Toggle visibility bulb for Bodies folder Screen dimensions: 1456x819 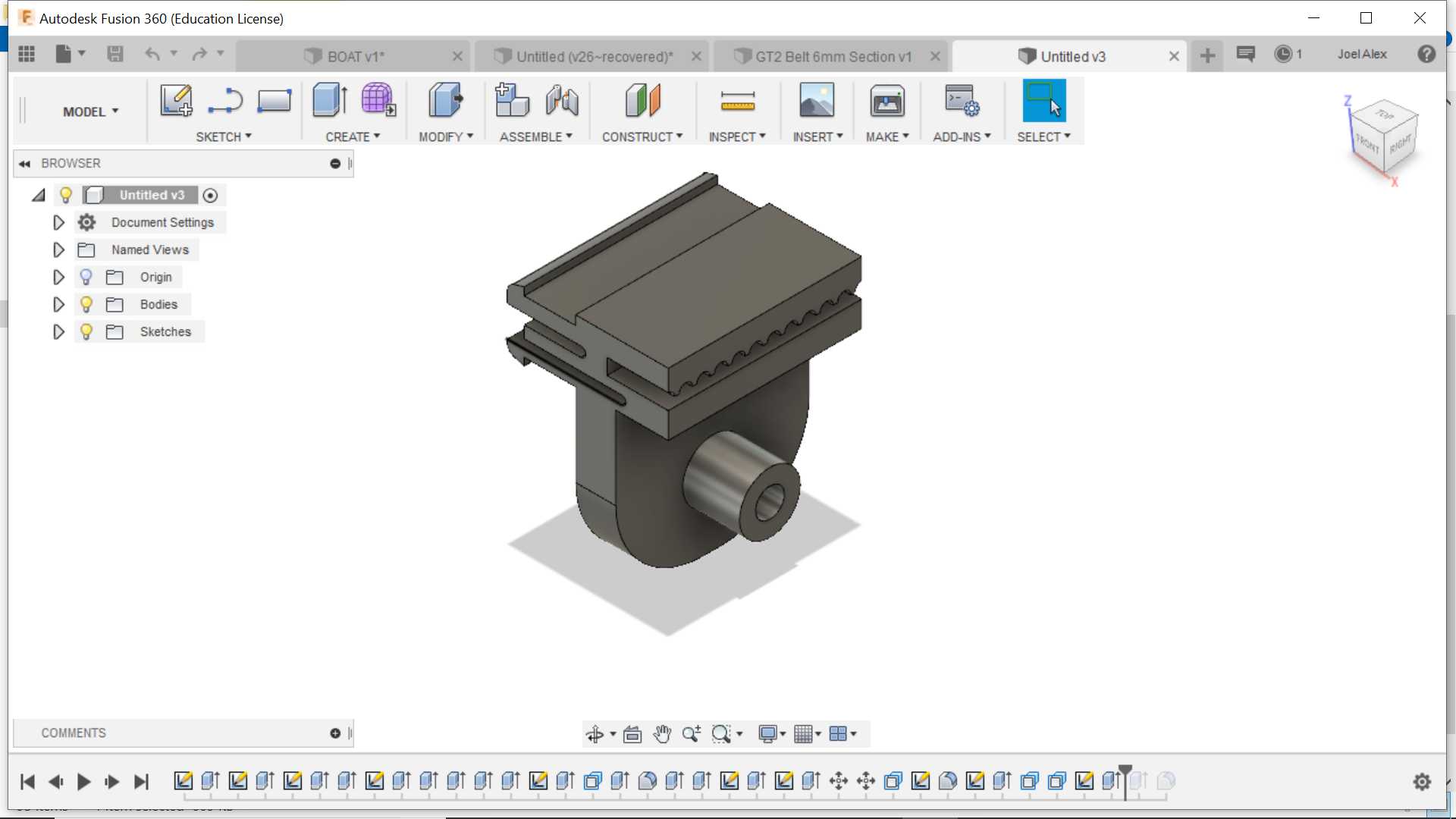86,304
